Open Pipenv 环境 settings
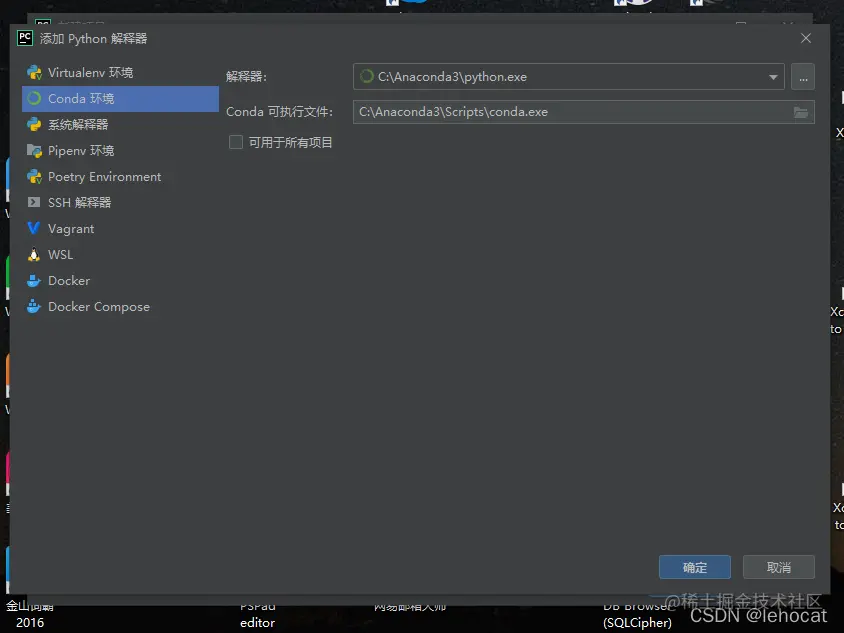 (x=120, y=151)
